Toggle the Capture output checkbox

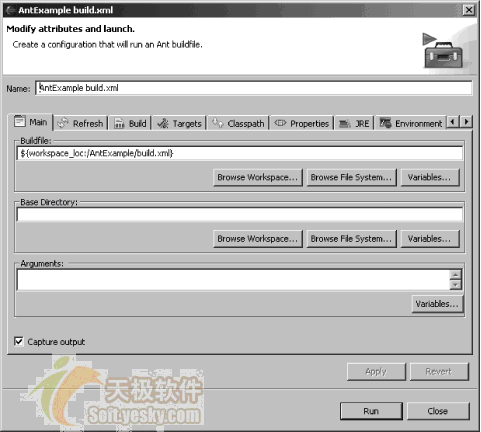(19, 341)
